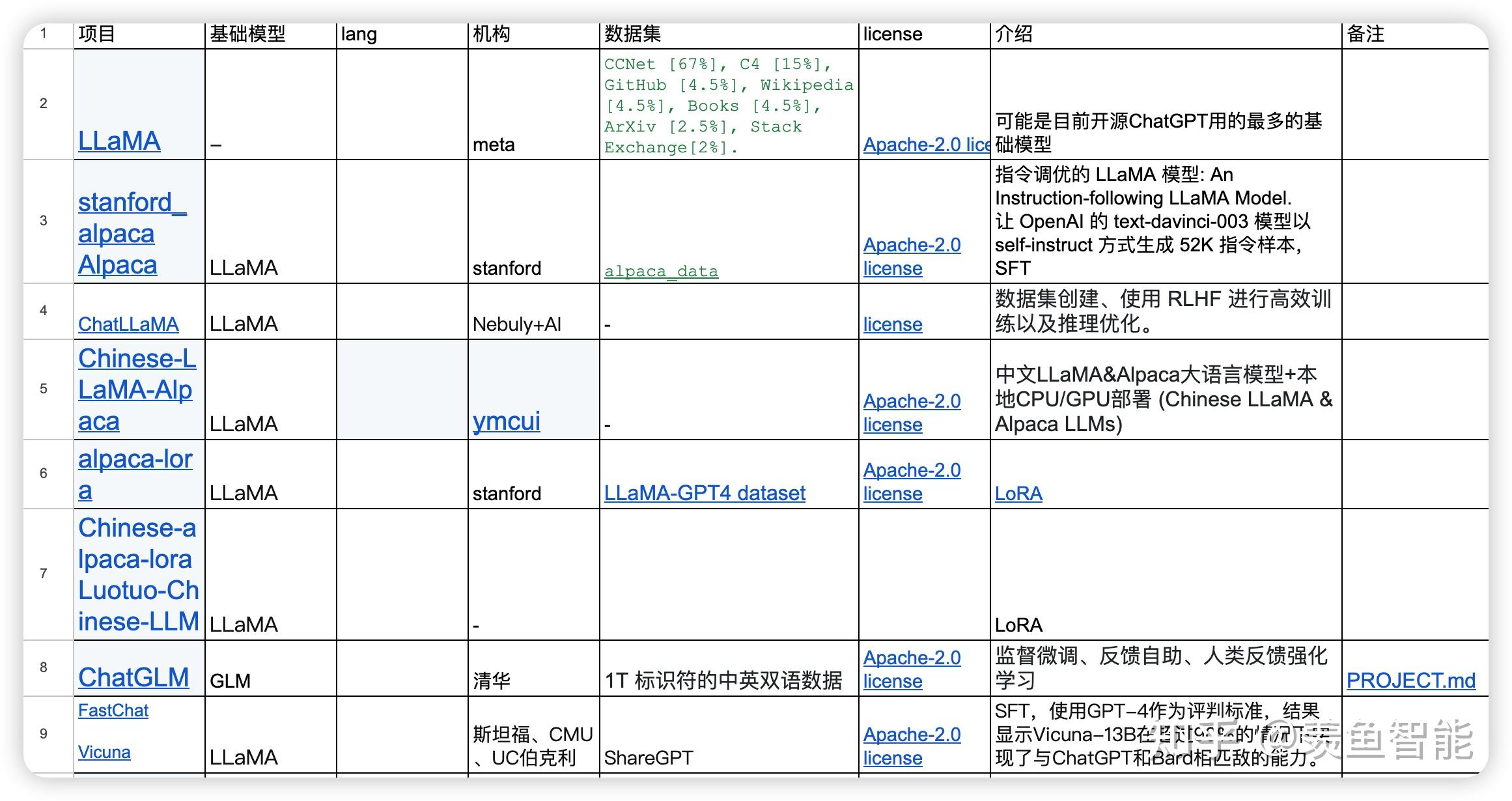
Task: Open the alpaca-lora project link
Action: click(135, 460)
